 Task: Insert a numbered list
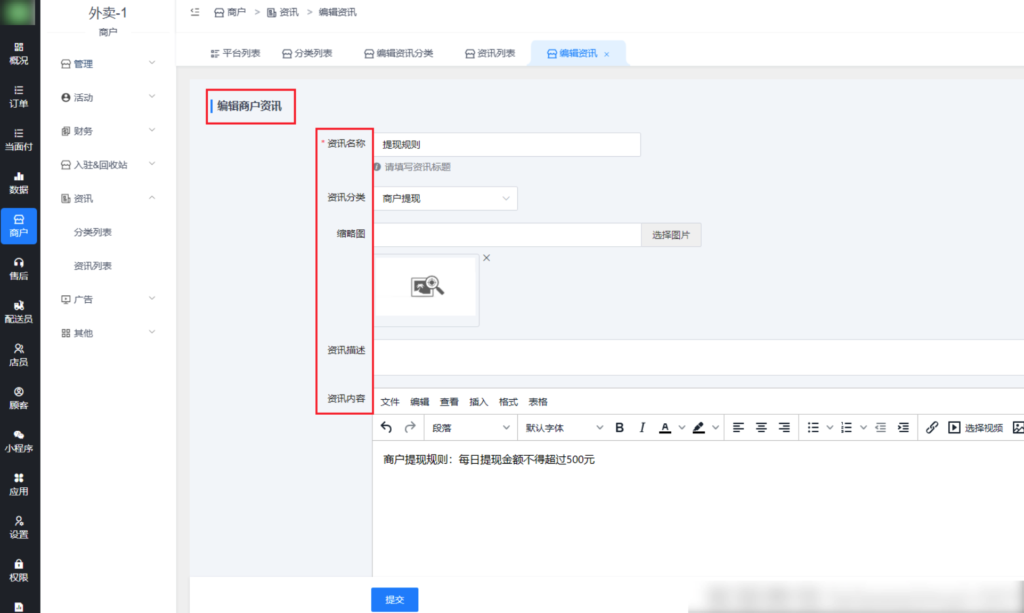coord(848,427)
